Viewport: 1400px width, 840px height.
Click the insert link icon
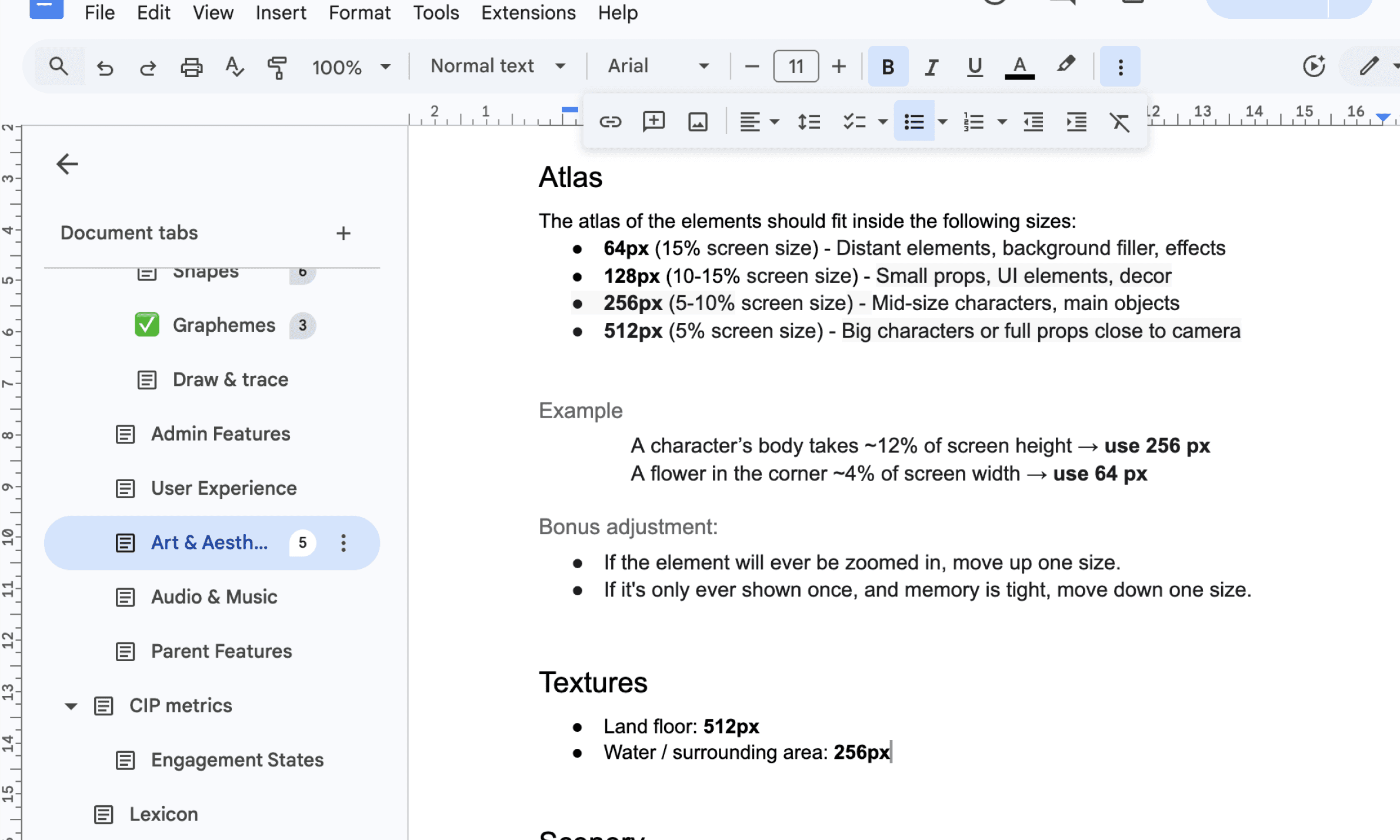(x=610, y=122)
